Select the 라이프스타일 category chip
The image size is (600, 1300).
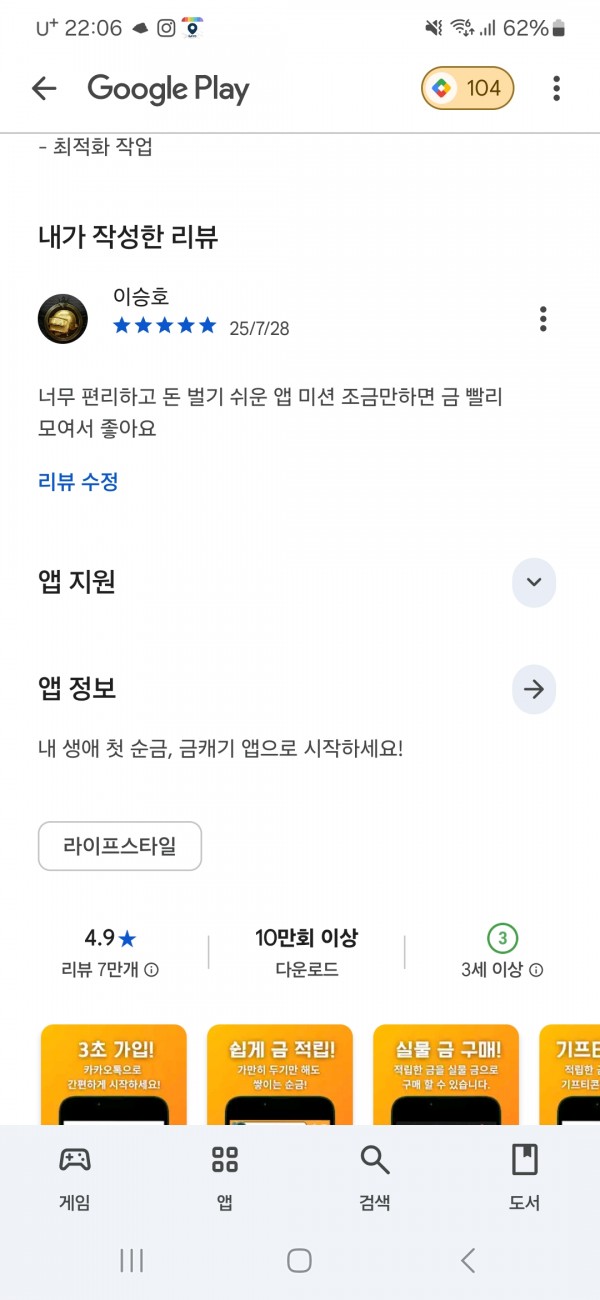tap(120, 846)
